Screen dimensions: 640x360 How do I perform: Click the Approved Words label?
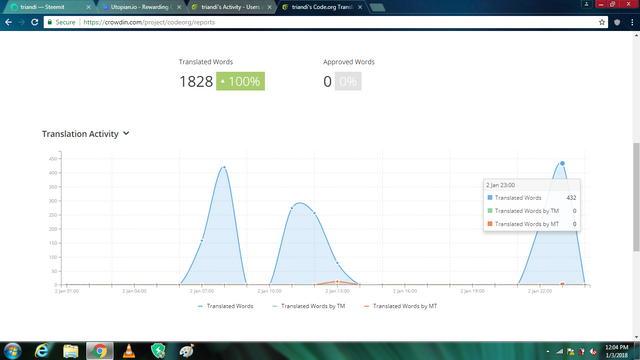tap(349, 62)
